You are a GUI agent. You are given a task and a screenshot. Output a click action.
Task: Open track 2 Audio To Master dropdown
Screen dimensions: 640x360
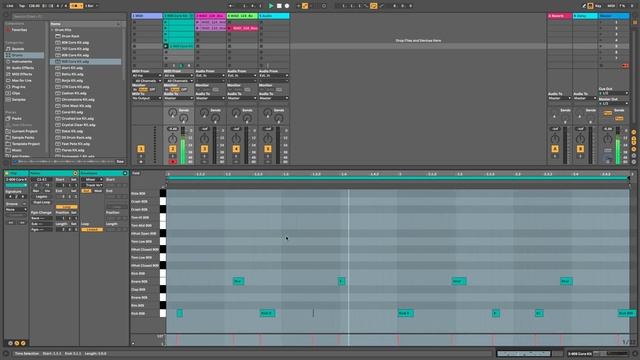(x=179, y=98)
